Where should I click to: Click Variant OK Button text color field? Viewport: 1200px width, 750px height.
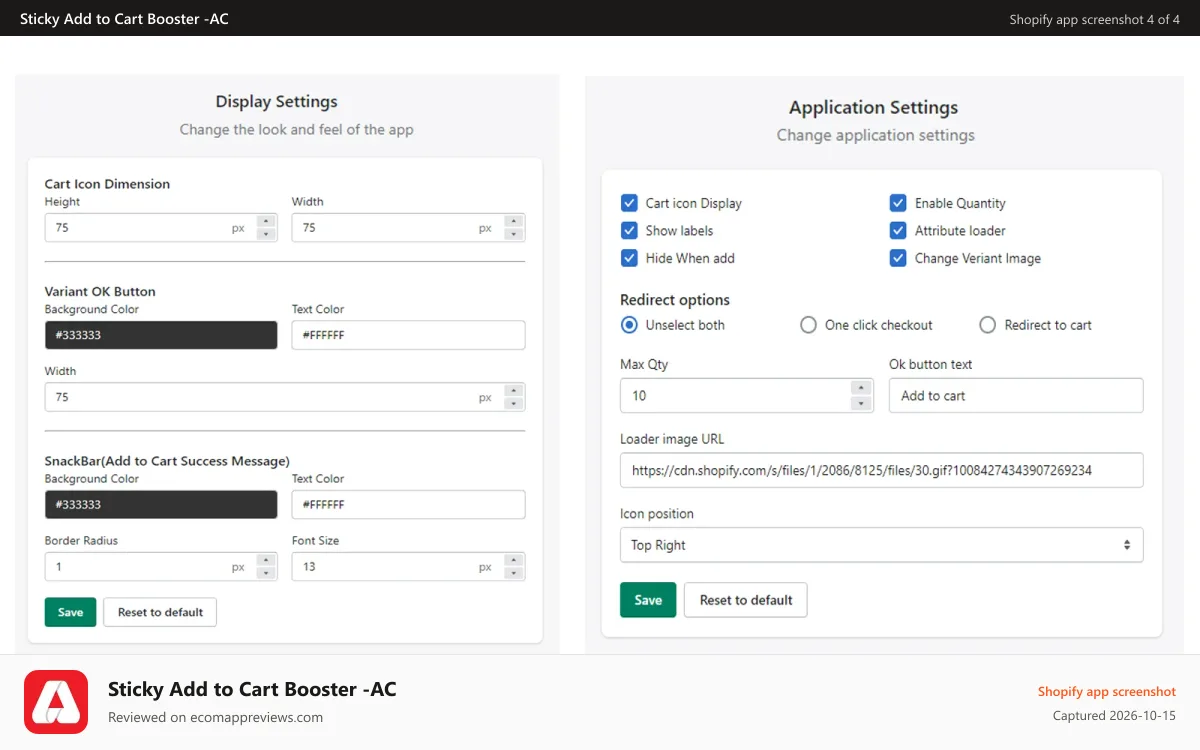[x=408, y=335]
